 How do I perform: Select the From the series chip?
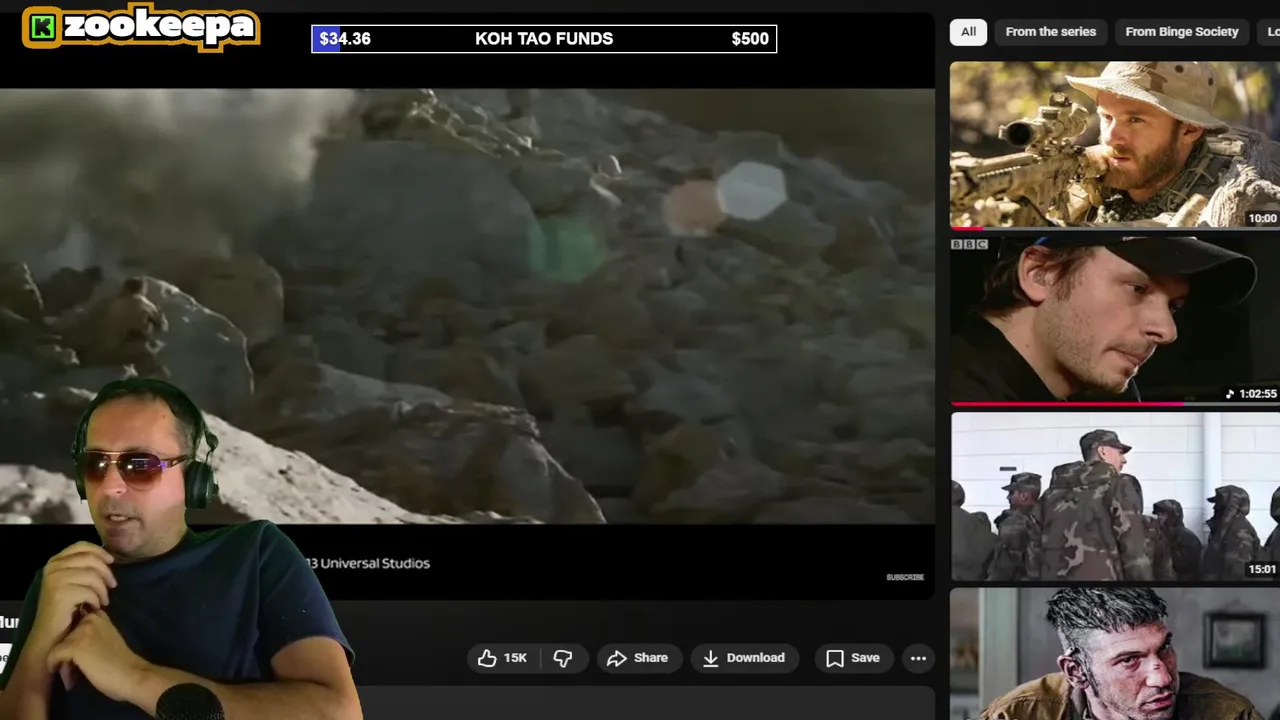tap(1050, 32)
